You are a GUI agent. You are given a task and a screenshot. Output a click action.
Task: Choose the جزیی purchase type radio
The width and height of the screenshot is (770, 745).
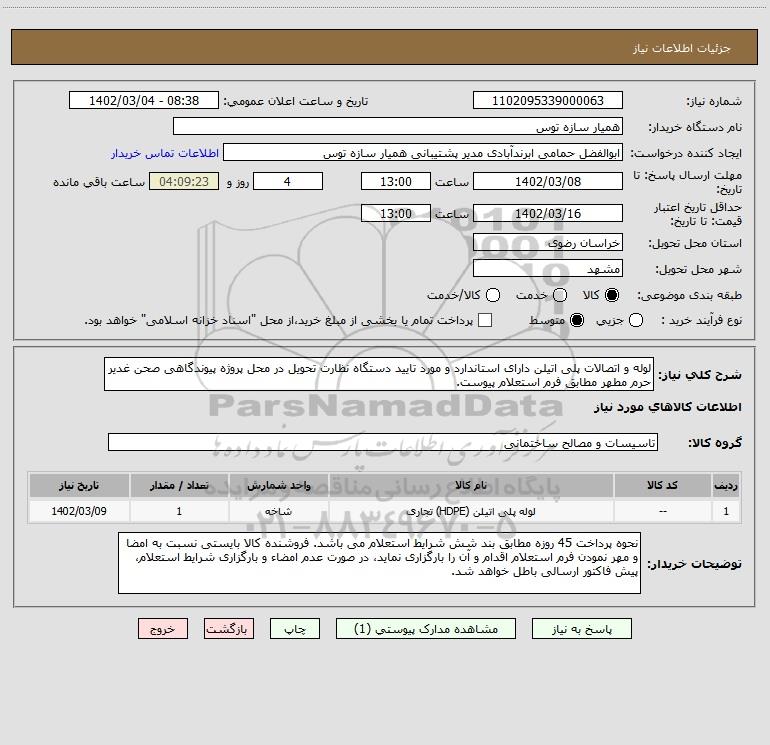(635, 320)
